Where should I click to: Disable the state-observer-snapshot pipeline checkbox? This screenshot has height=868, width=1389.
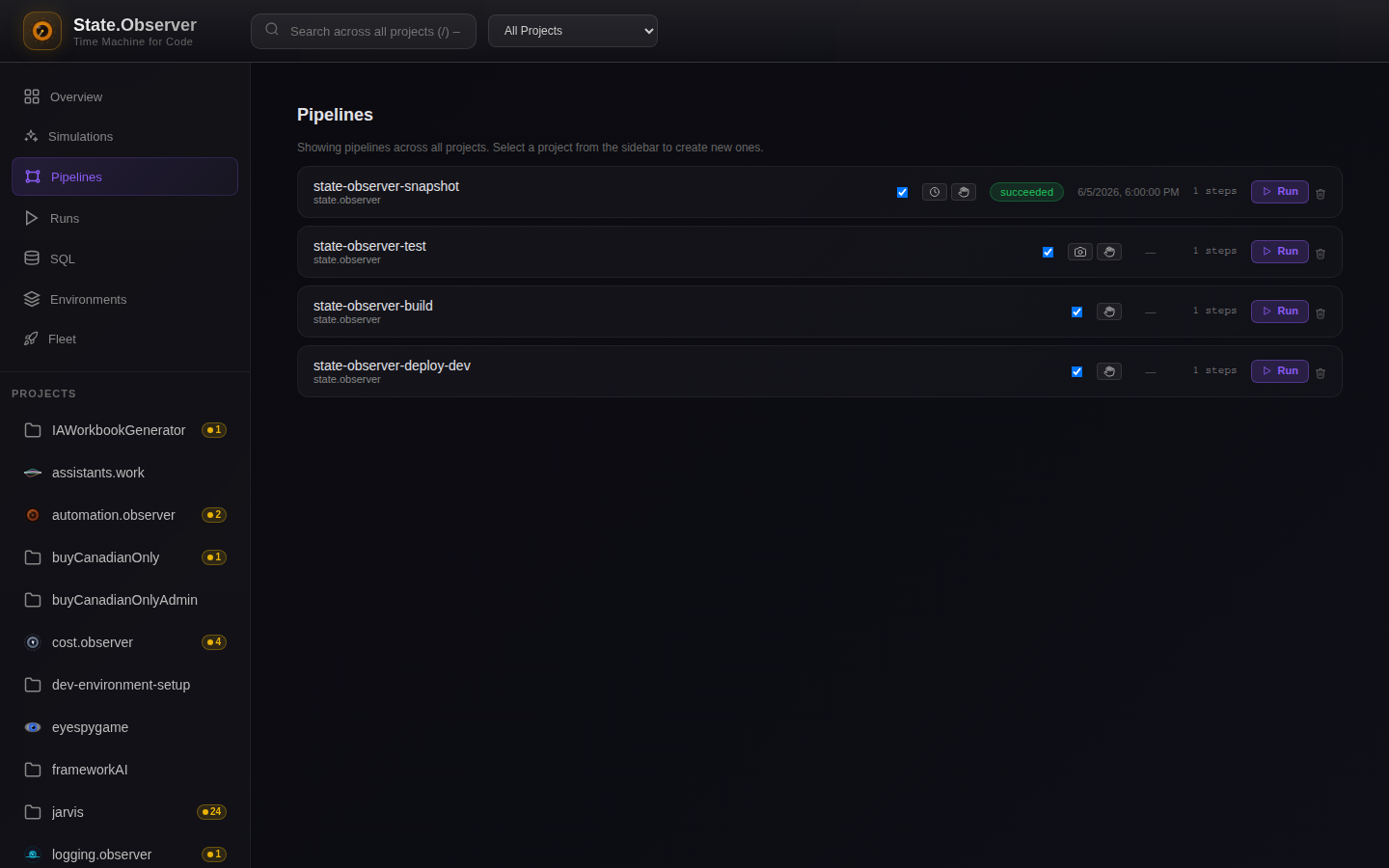coord(902,192)
